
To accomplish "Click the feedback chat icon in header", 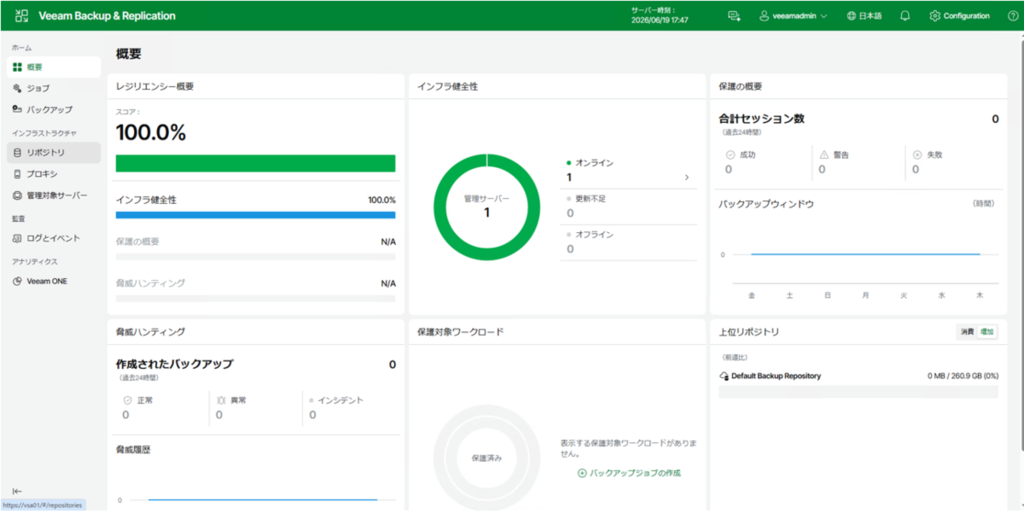I will click(734, 16).
